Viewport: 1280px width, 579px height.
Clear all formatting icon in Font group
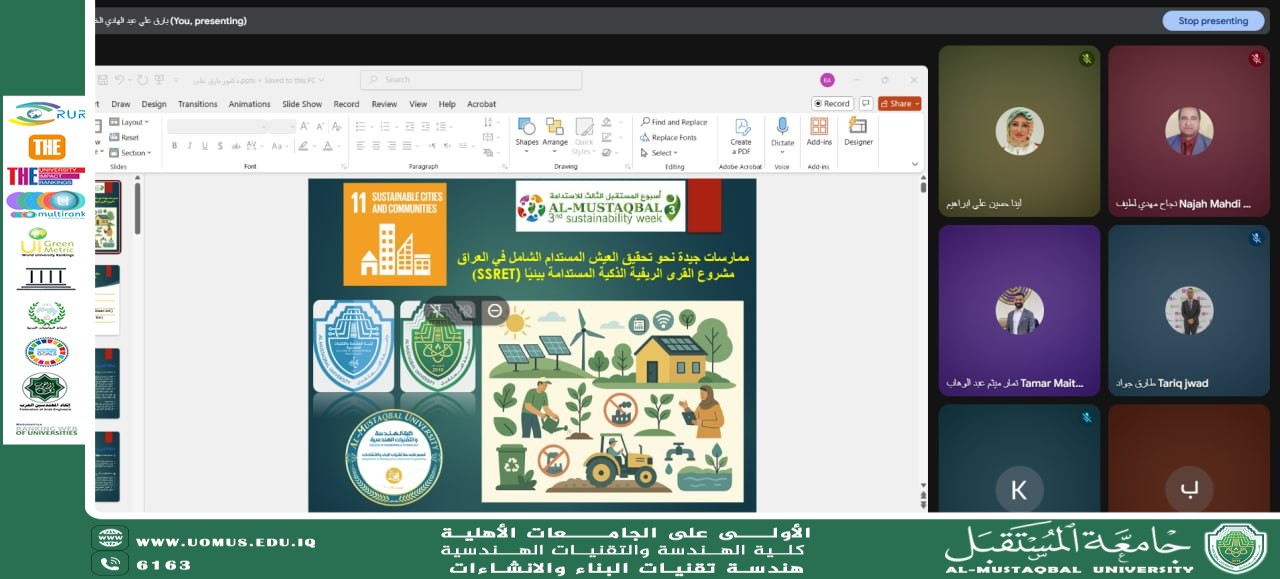point(337,126)
